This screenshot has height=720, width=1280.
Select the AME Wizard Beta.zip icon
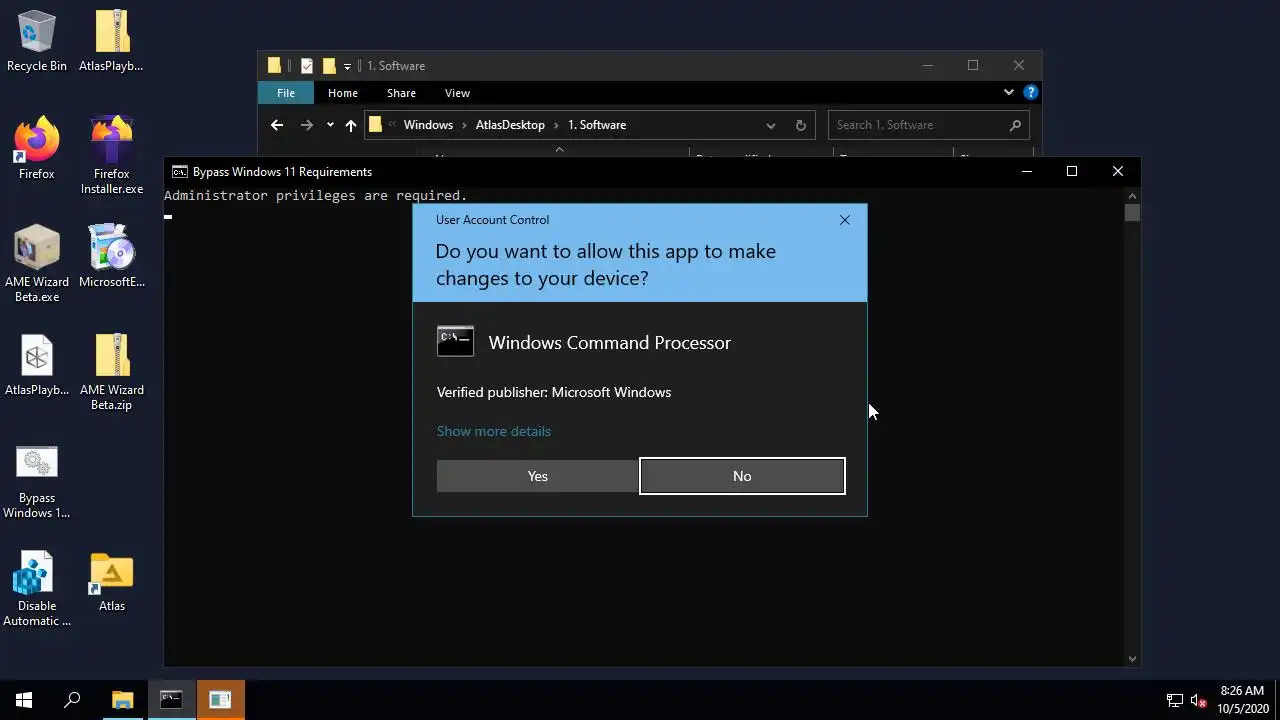(x=112, y=371)
